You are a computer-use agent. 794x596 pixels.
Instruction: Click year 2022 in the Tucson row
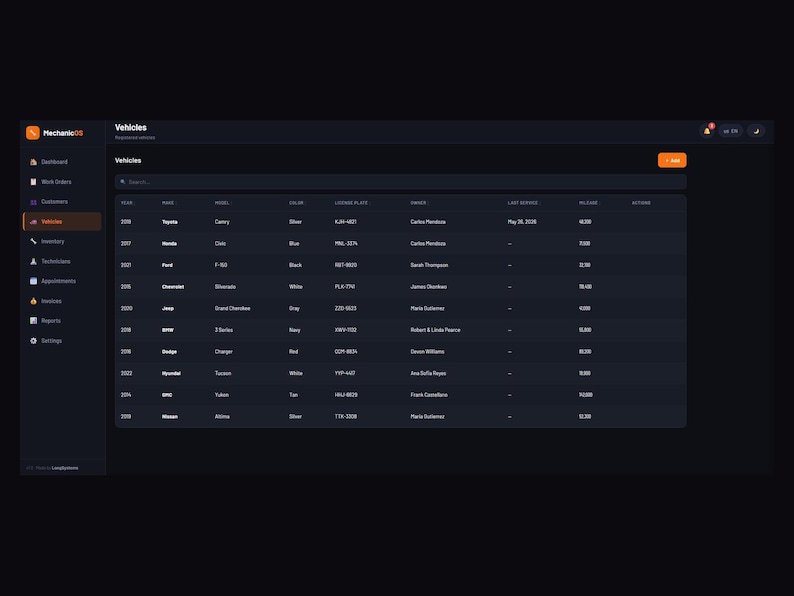tap(127, 374)
